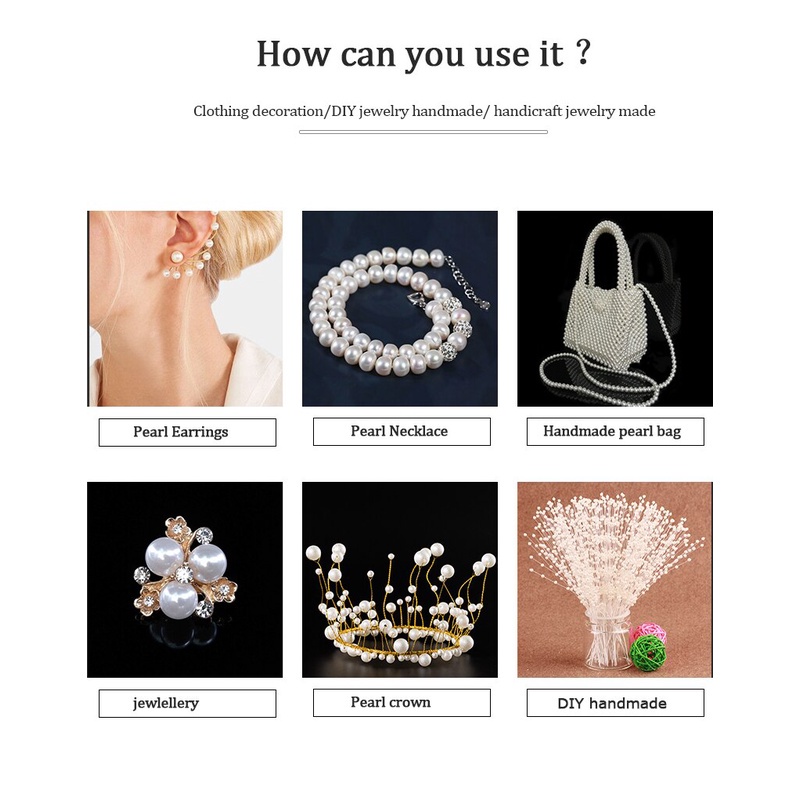The image size is (800, 800).
Task: Click the green wicker ball in bouquet photo
Action: [648, 654]
